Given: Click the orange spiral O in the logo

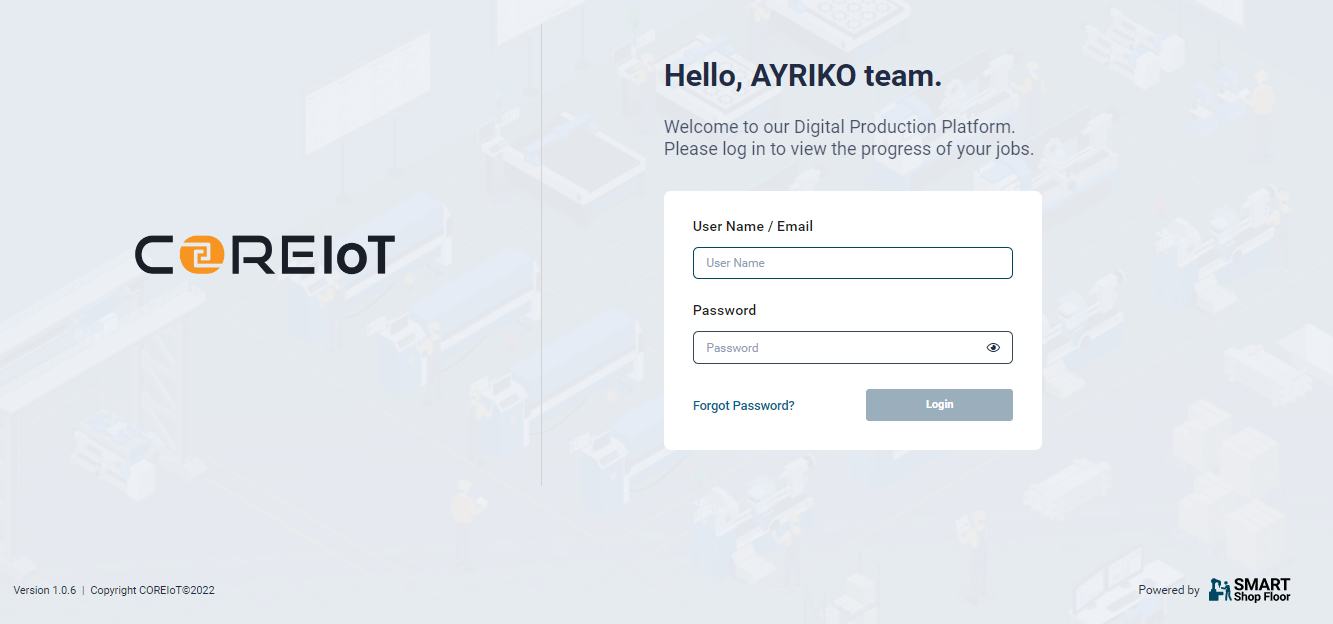Looking at the screenshot, I should (204, 255).
